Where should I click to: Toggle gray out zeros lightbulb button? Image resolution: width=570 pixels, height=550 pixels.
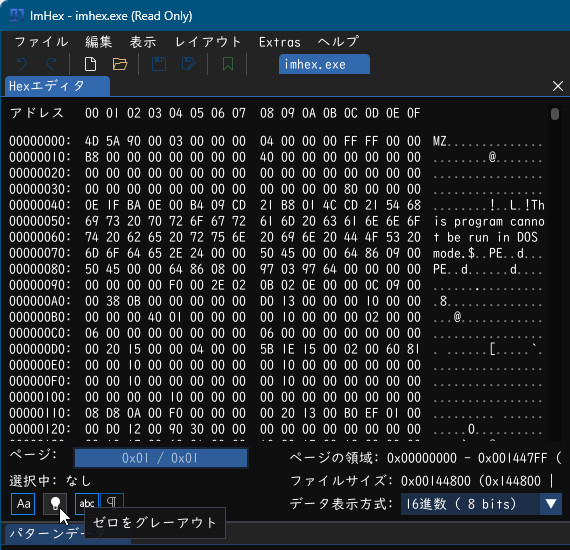[x=55, y=504]
